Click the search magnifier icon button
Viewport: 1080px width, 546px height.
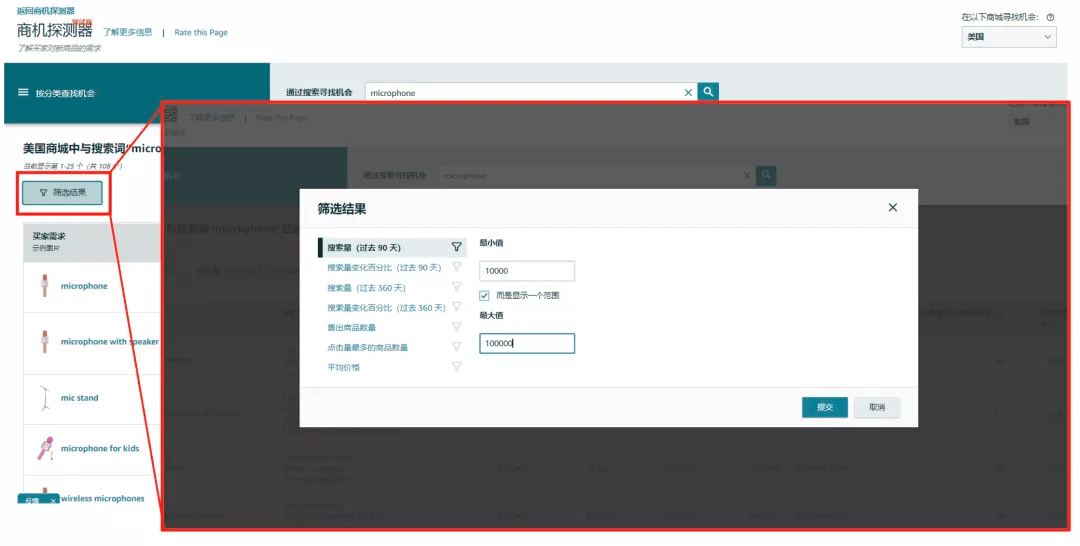pyautogui.click(x=708, y=92)
